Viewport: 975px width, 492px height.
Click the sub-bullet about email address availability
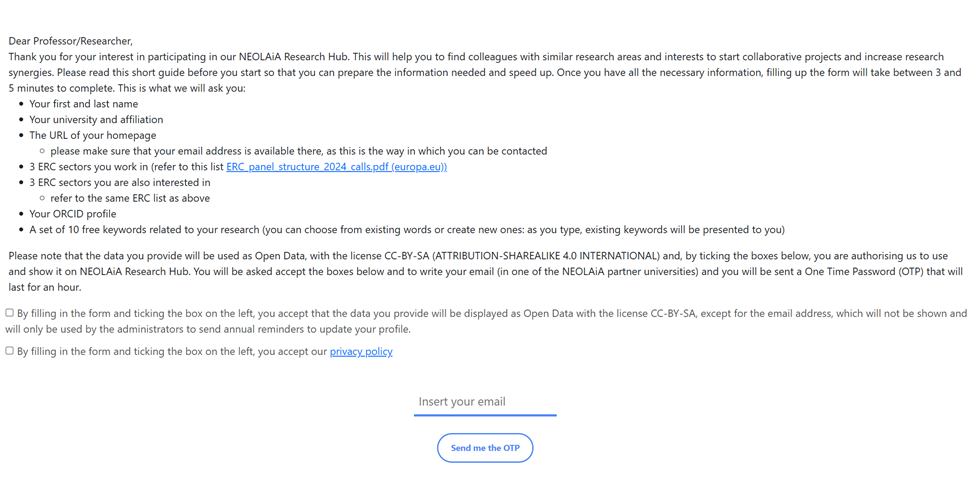click(298, 151)
